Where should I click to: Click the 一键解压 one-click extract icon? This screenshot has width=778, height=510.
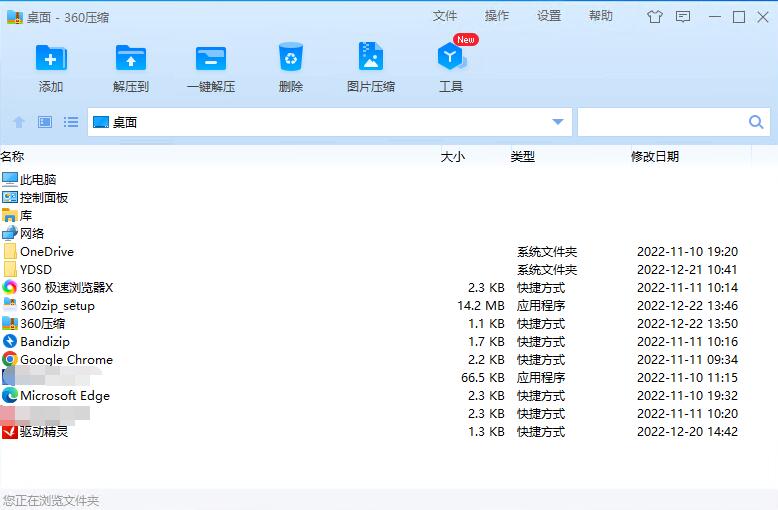(x=211, y=58)
